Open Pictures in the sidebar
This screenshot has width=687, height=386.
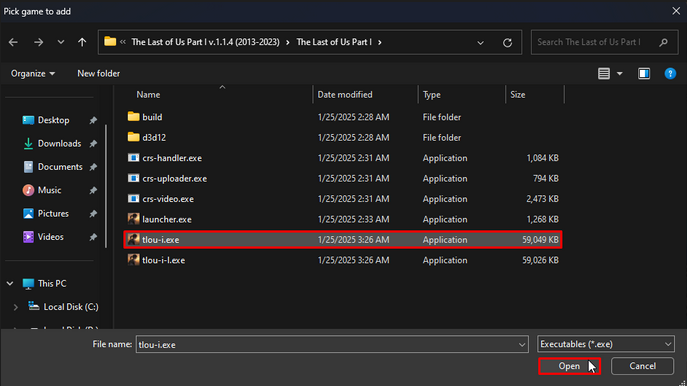[x=53, y=213]
